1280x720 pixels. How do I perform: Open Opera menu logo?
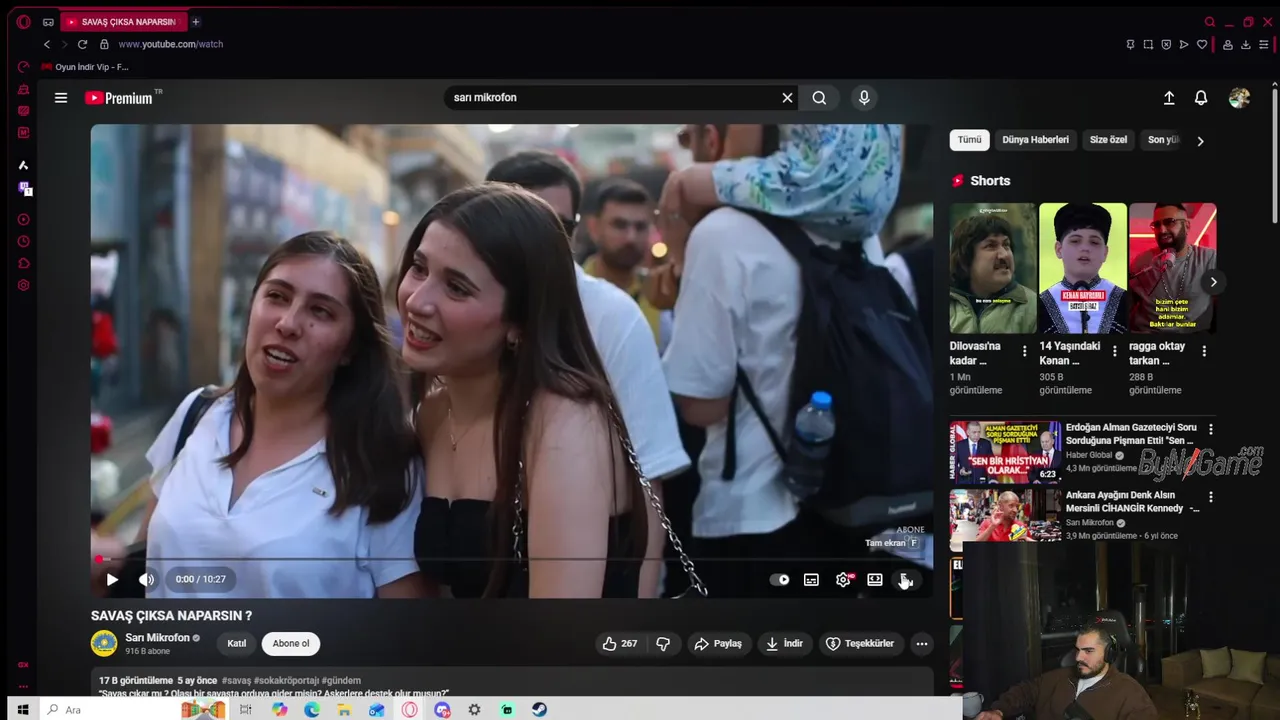click(23, 22)
